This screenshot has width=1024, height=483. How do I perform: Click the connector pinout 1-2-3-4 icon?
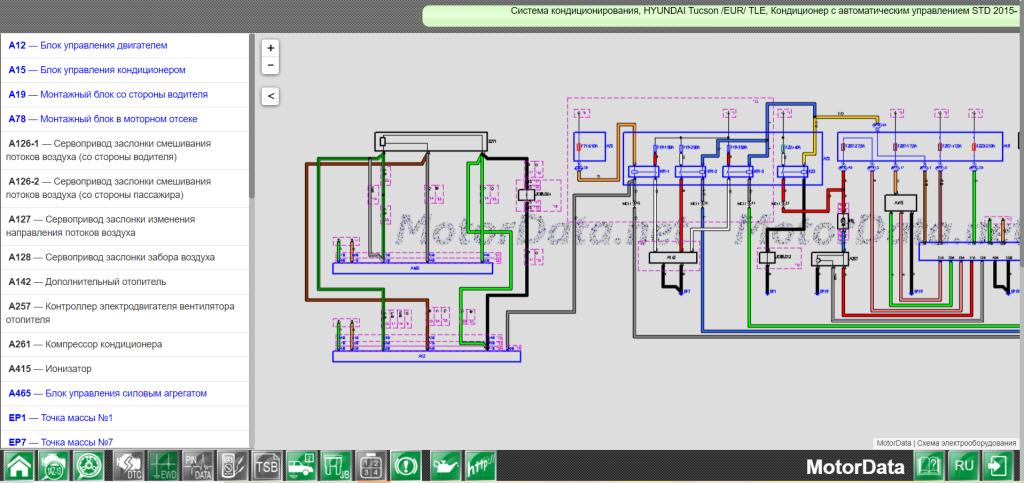click(372, 466)
